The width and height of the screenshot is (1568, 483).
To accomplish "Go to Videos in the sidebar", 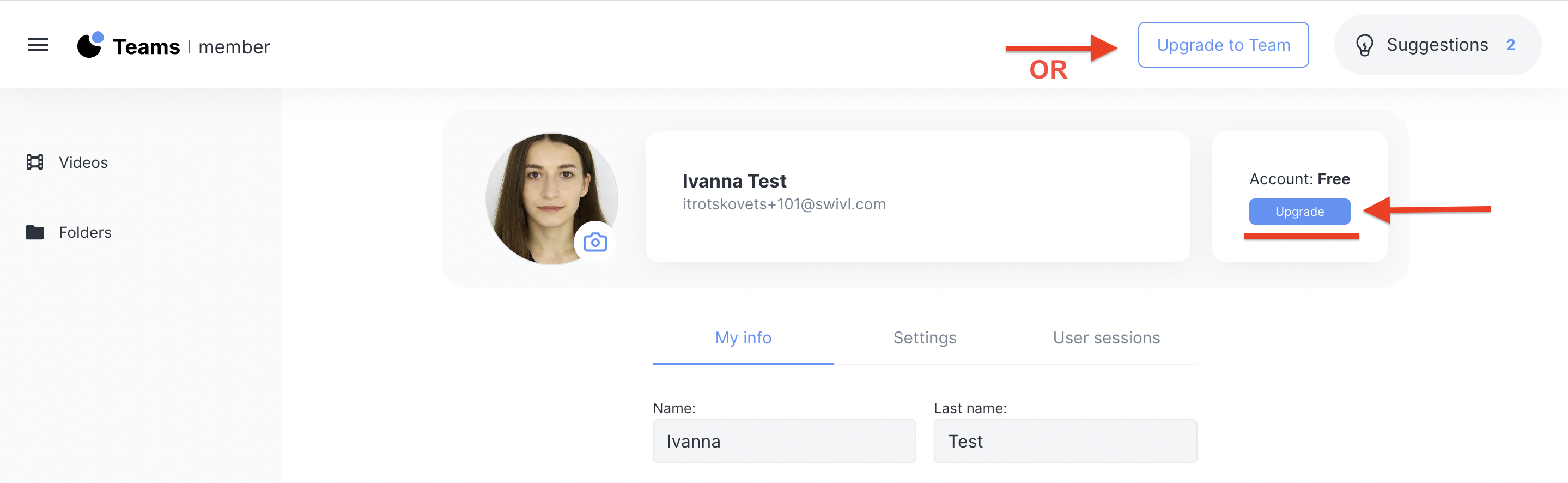I will pos(83,162).
